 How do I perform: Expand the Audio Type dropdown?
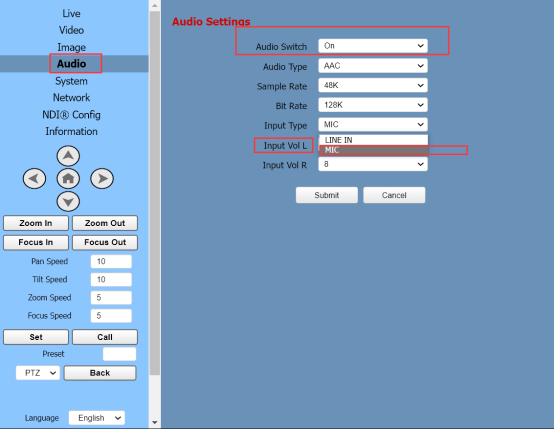(373, 66)
